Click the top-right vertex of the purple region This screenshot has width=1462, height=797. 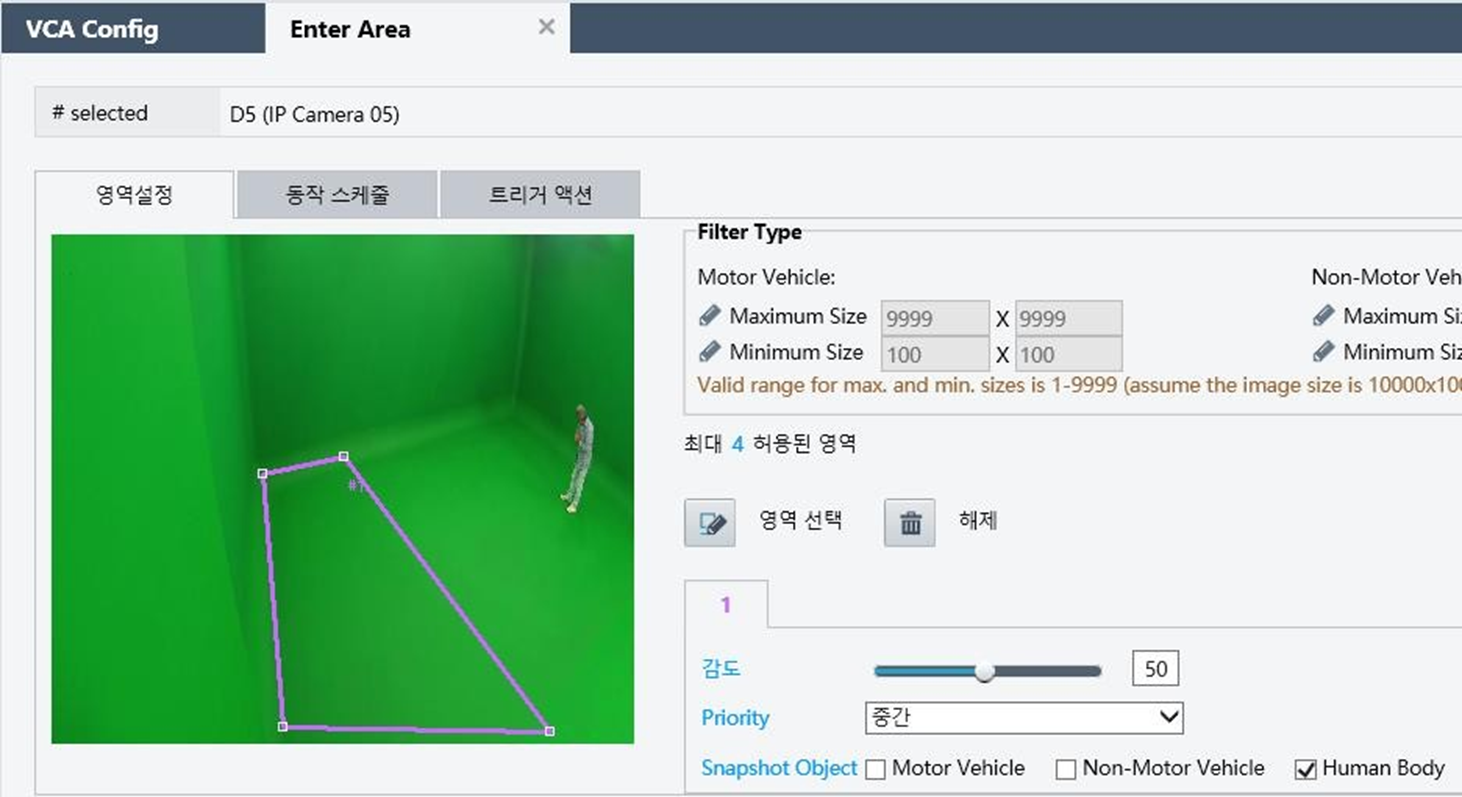(x=343, y=456)
